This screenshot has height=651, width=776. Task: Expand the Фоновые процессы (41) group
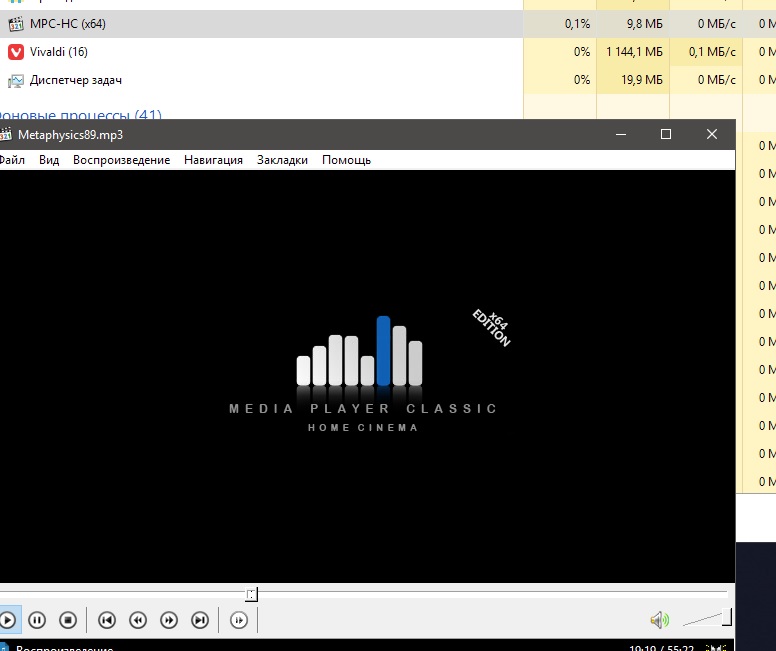[81, 115]
